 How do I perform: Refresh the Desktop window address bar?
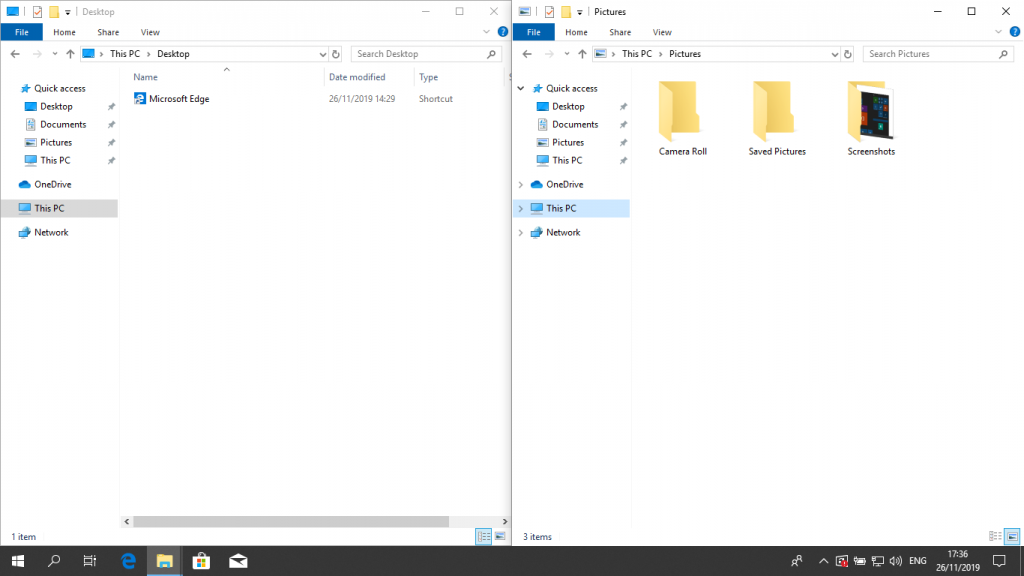(336, 54)
